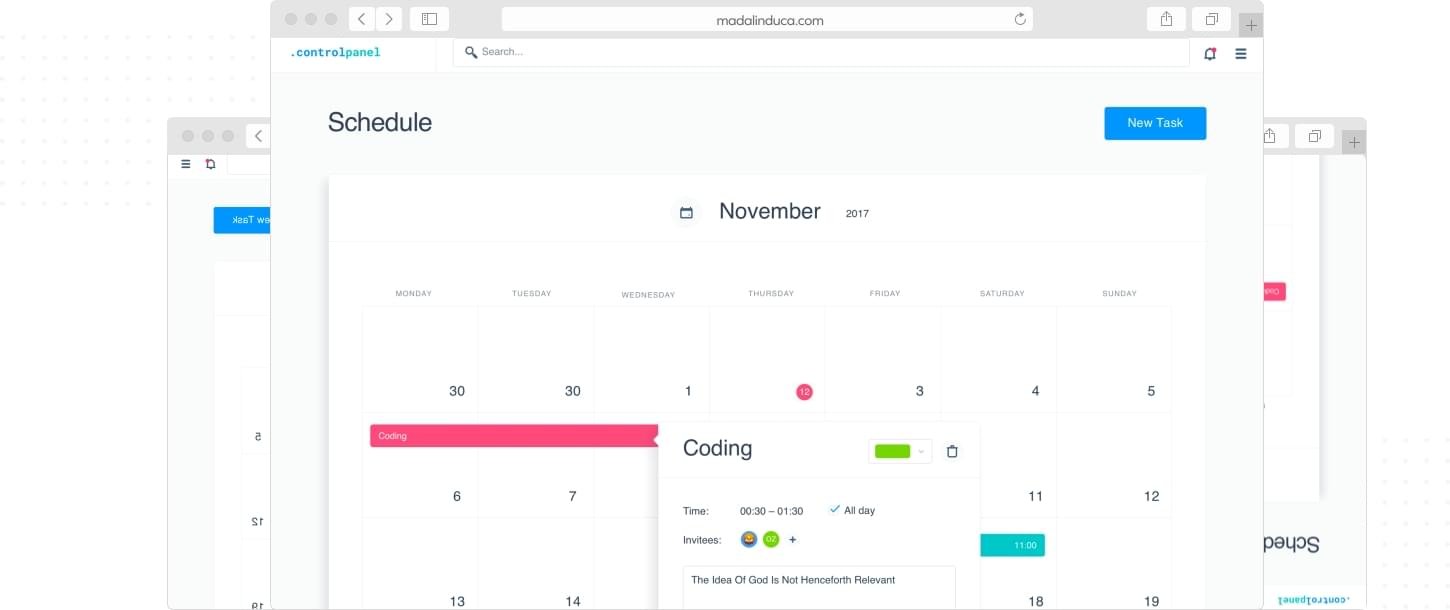
Task: Click the New Task button
Action: 1155,123
